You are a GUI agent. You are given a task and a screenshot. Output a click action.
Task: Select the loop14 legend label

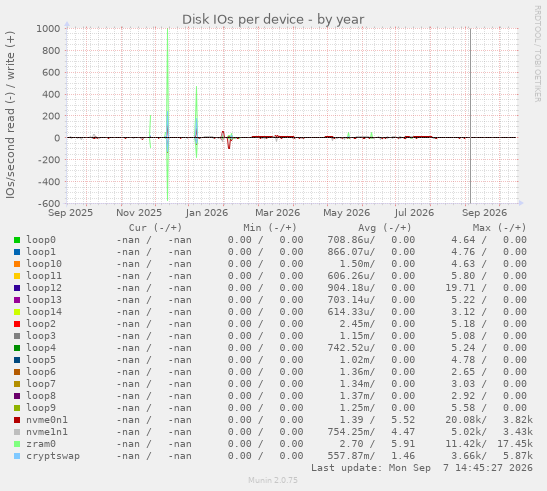coord(44,312)
